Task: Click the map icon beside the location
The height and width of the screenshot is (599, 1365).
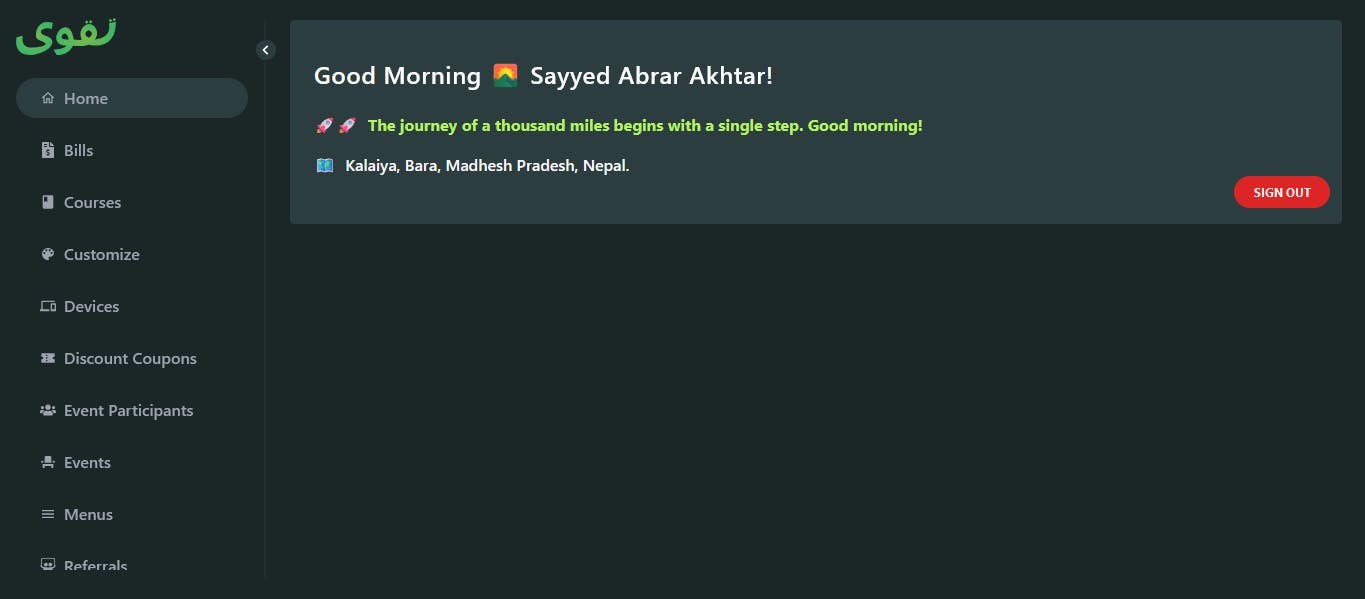Action: [324, 165]
